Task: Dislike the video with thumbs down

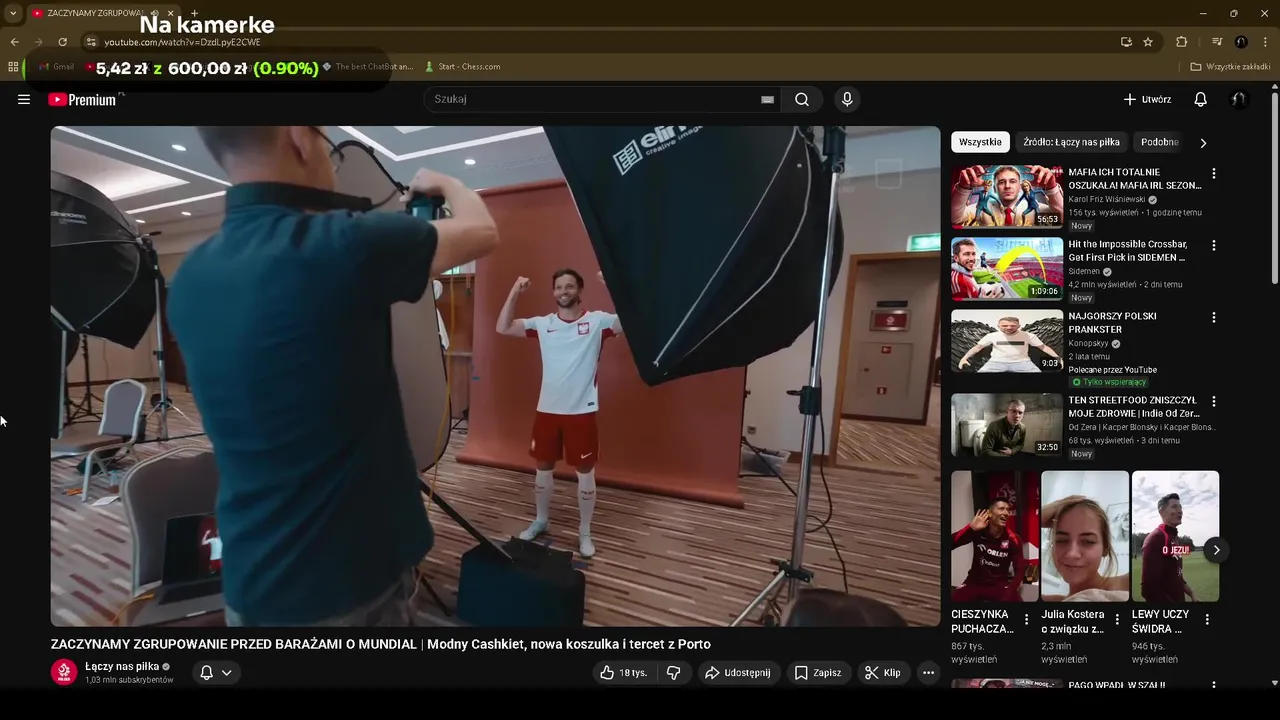Action: tap(674, 673)
